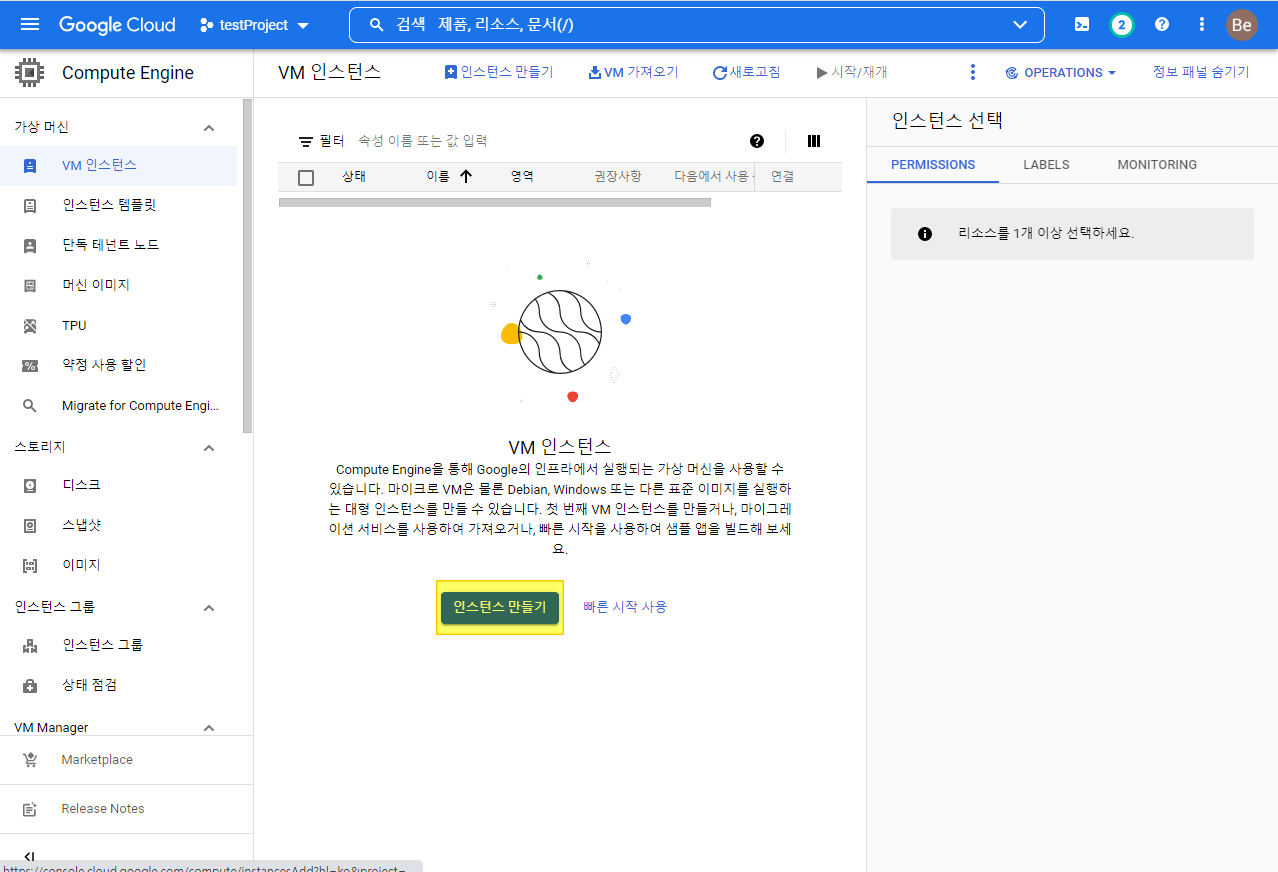1278x872 pixels.
Task: Select VM 인스턴스 in the sidebar
Action: 119,166
